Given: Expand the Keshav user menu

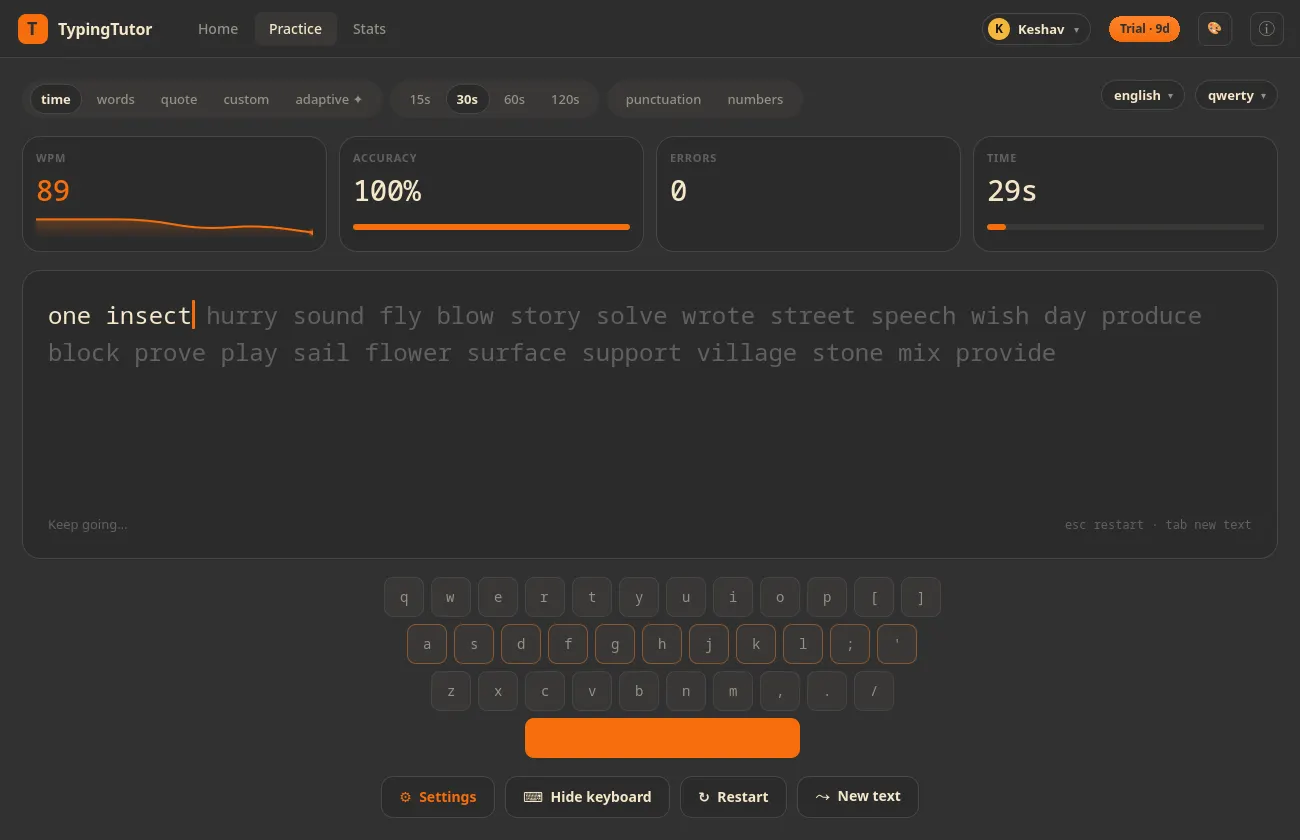Looking at the screenshot, I should click(x=1036, y=29).
